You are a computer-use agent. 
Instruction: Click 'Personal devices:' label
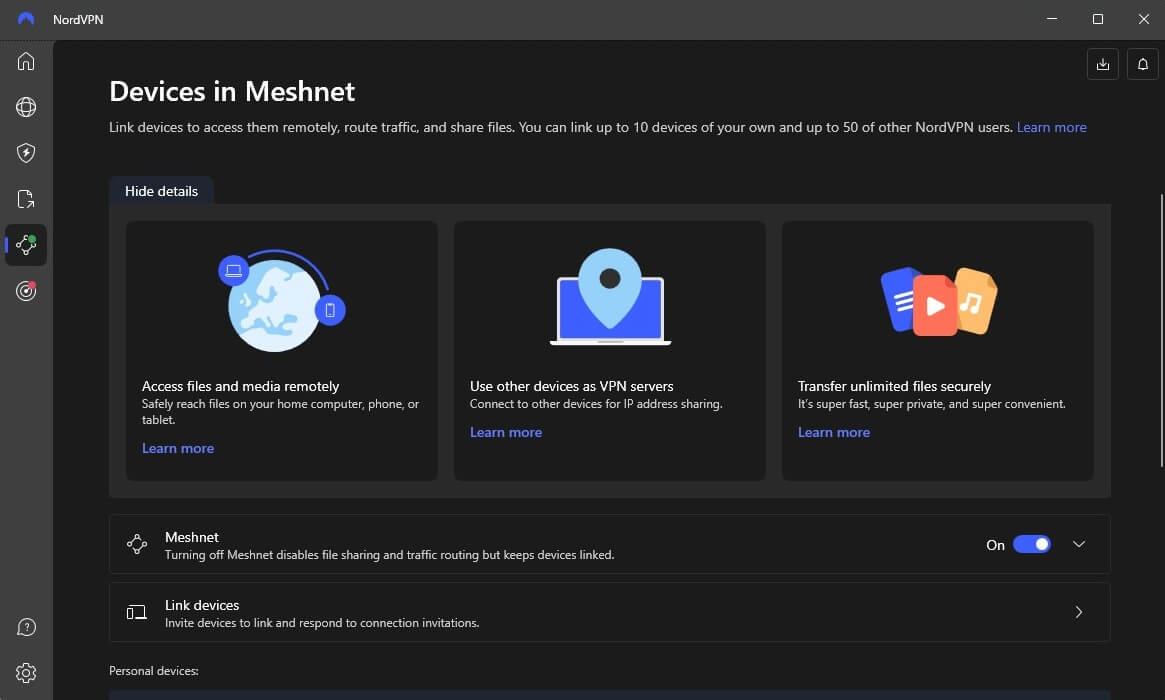154,671
